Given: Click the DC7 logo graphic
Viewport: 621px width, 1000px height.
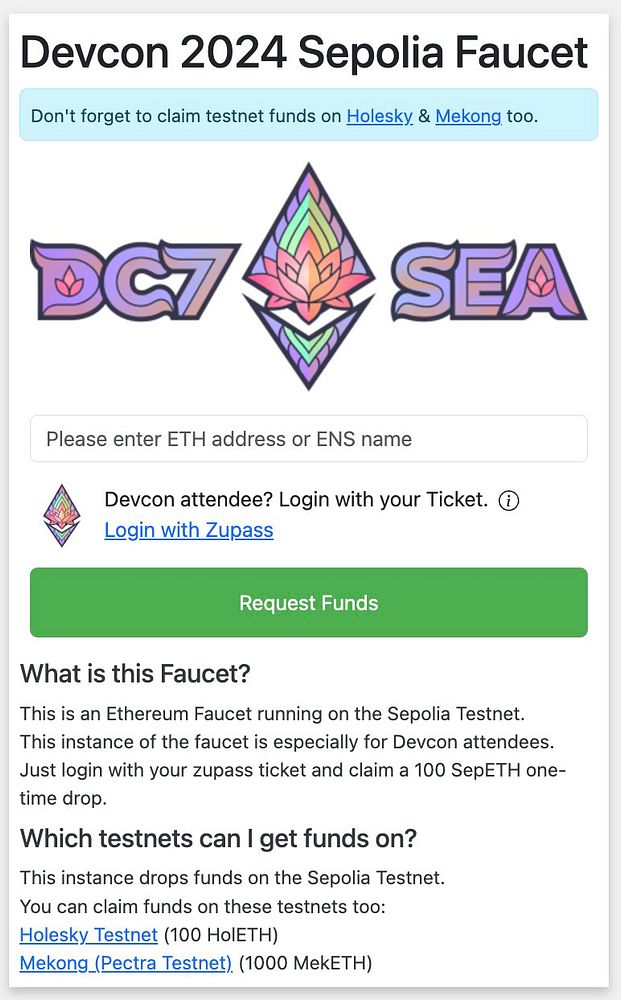Looking at the screenshot, I should [x=135, y=281].
